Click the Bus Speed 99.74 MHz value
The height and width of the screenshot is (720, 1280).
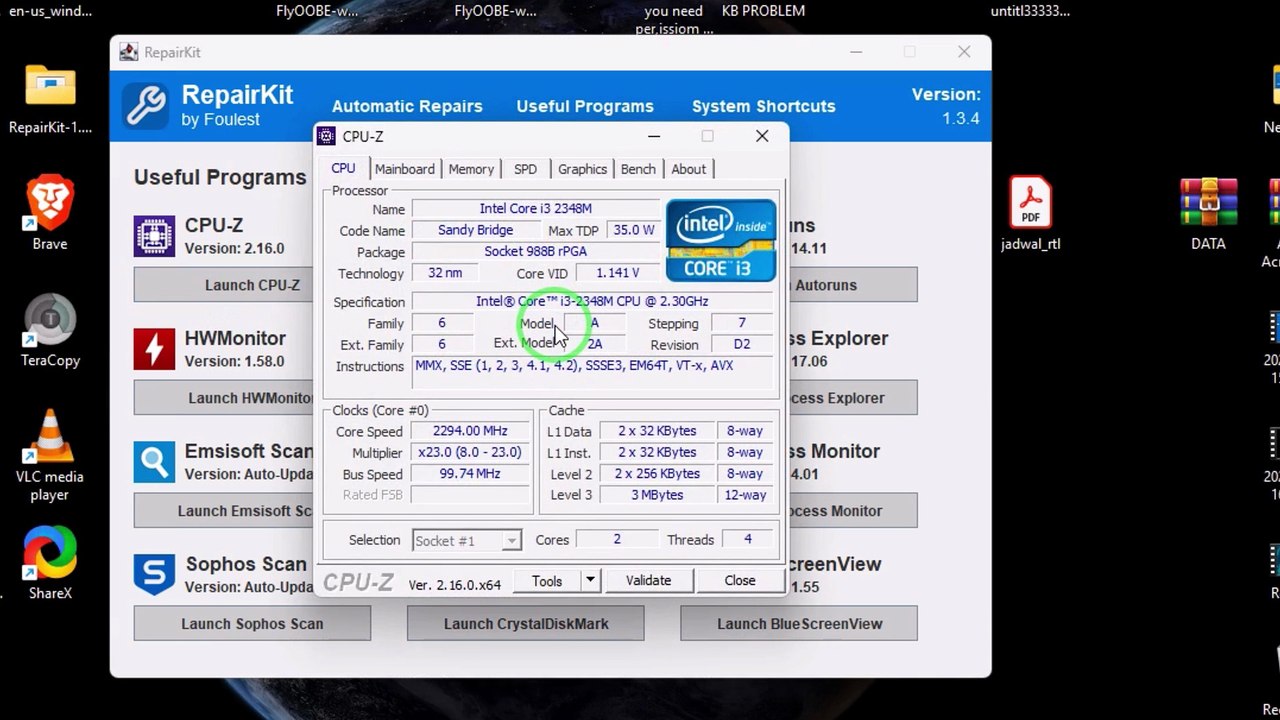coord(470,474)
